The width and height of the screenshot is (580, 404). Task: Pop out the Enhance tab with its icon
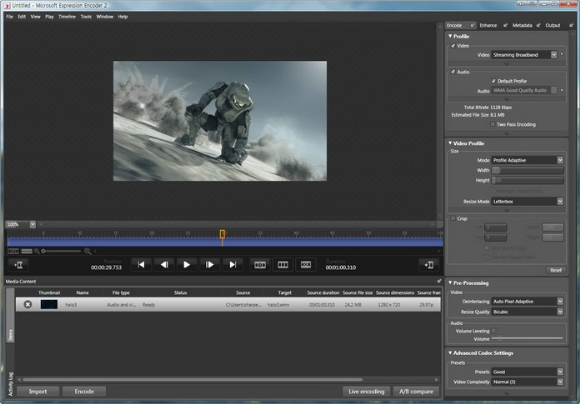(x=505, y=25)
